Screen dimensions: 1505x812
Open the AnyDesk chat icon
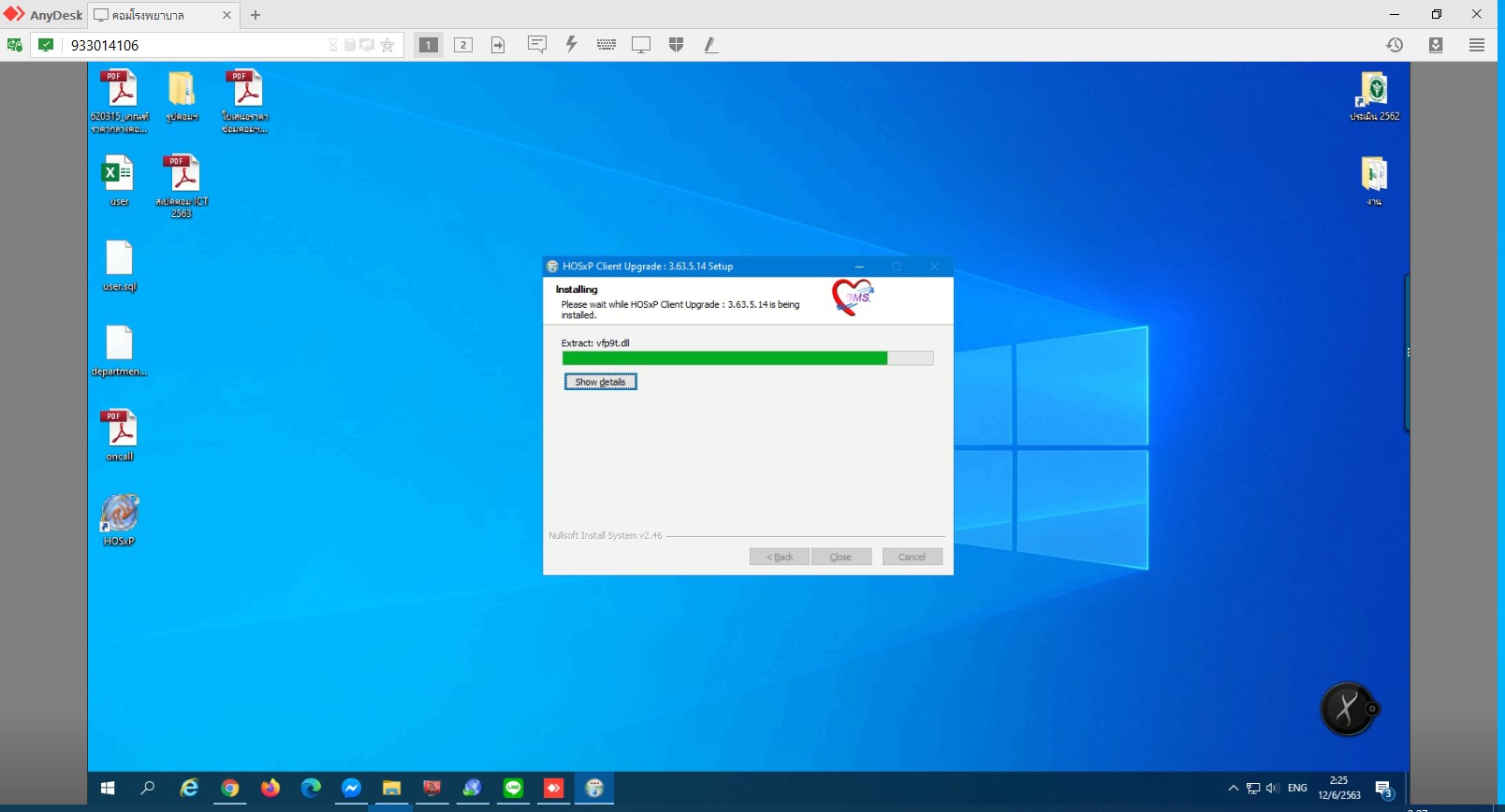(537, 44)
